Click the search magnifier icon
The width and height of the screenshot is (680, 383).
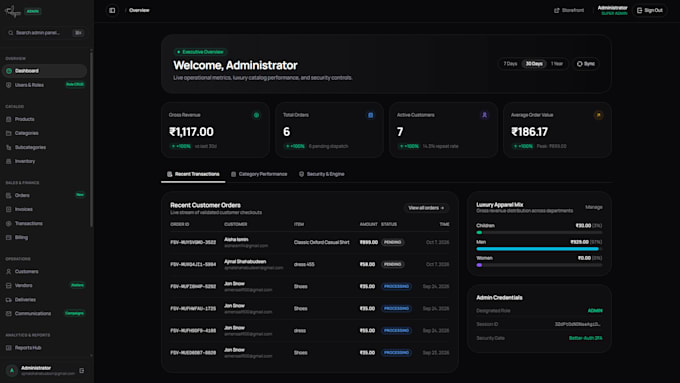click(x=10, y=33)
